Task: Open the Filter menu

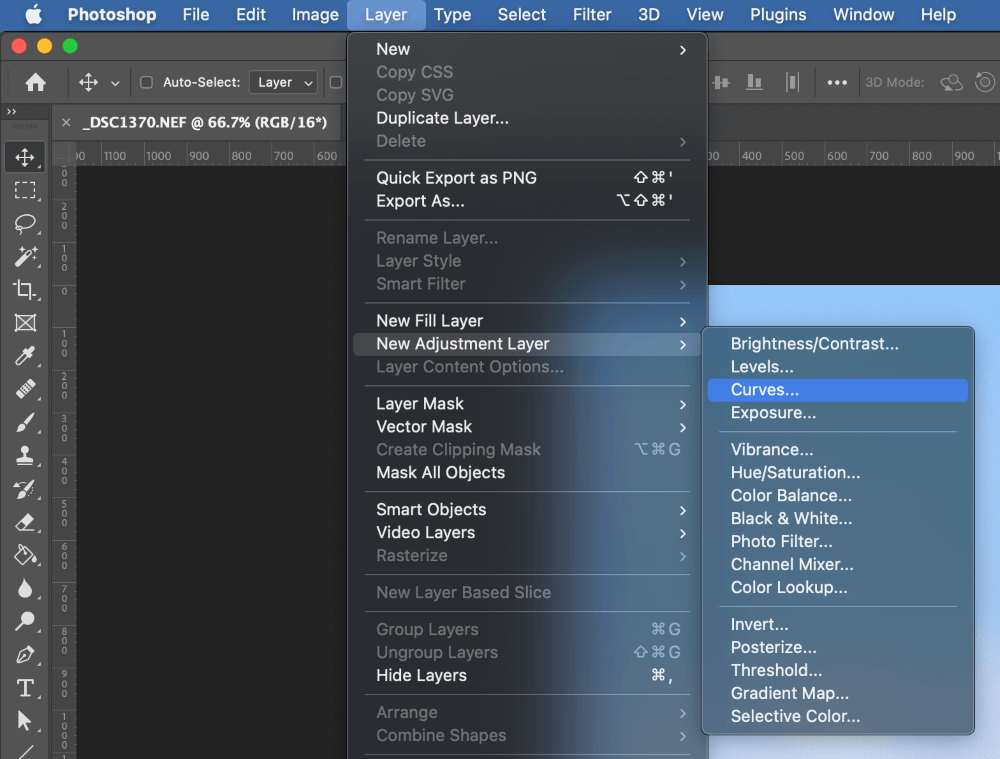Action: pyautogui.click(x=592, y=15)
